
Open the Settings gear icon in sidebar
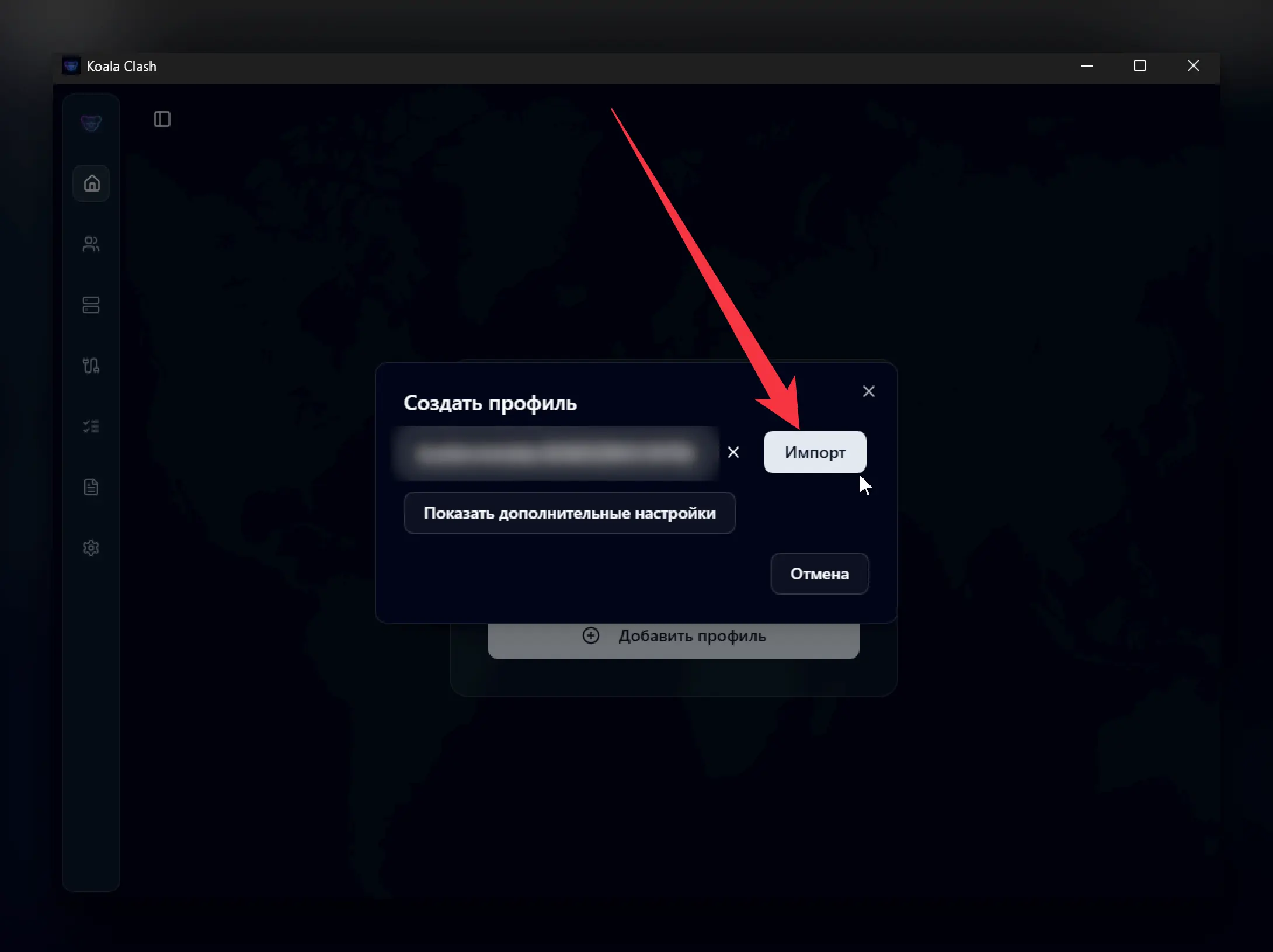(91, 548)
